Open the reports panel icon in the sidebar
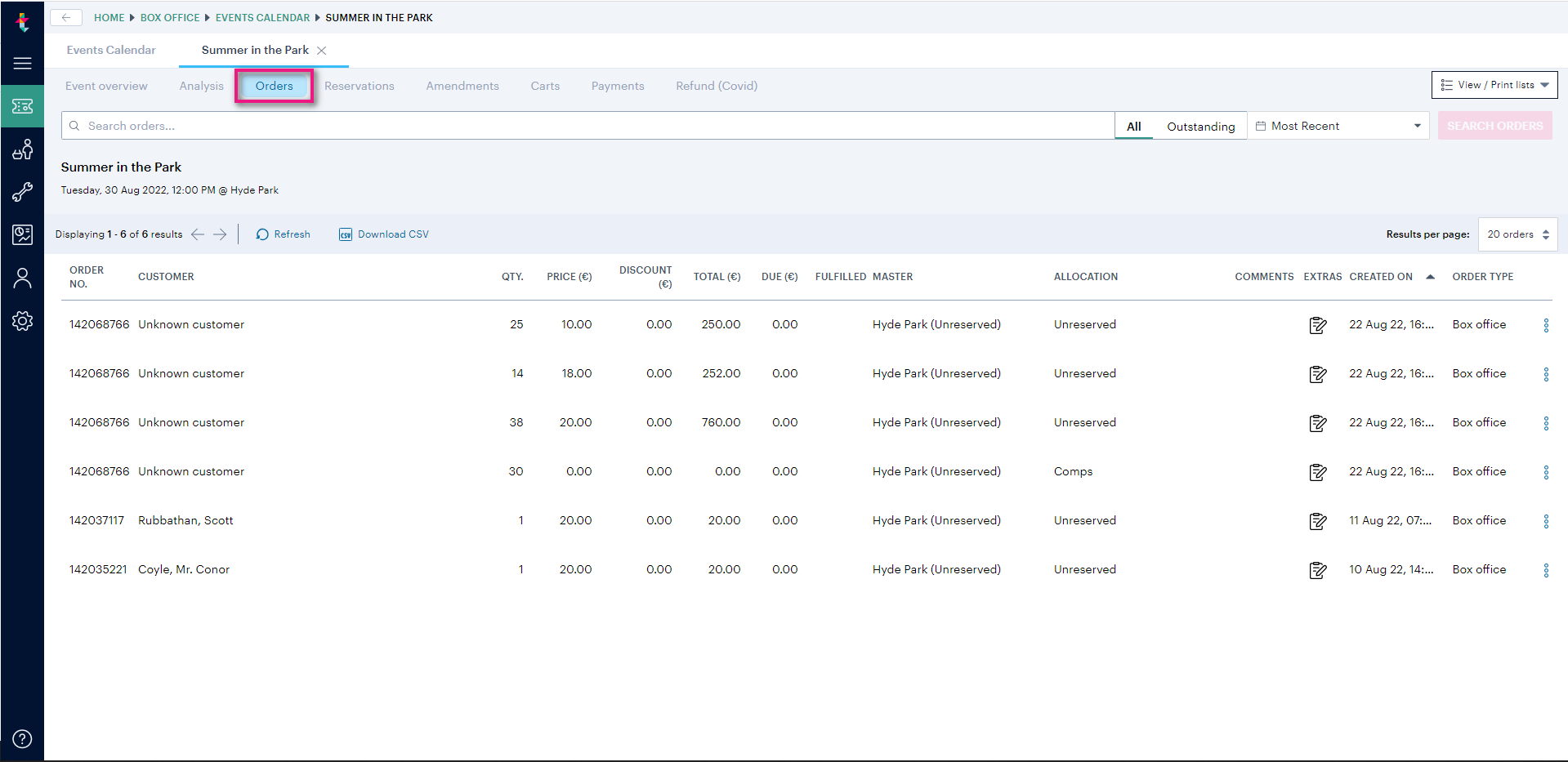Screen dimensions: 1568x762 point(22,234)
